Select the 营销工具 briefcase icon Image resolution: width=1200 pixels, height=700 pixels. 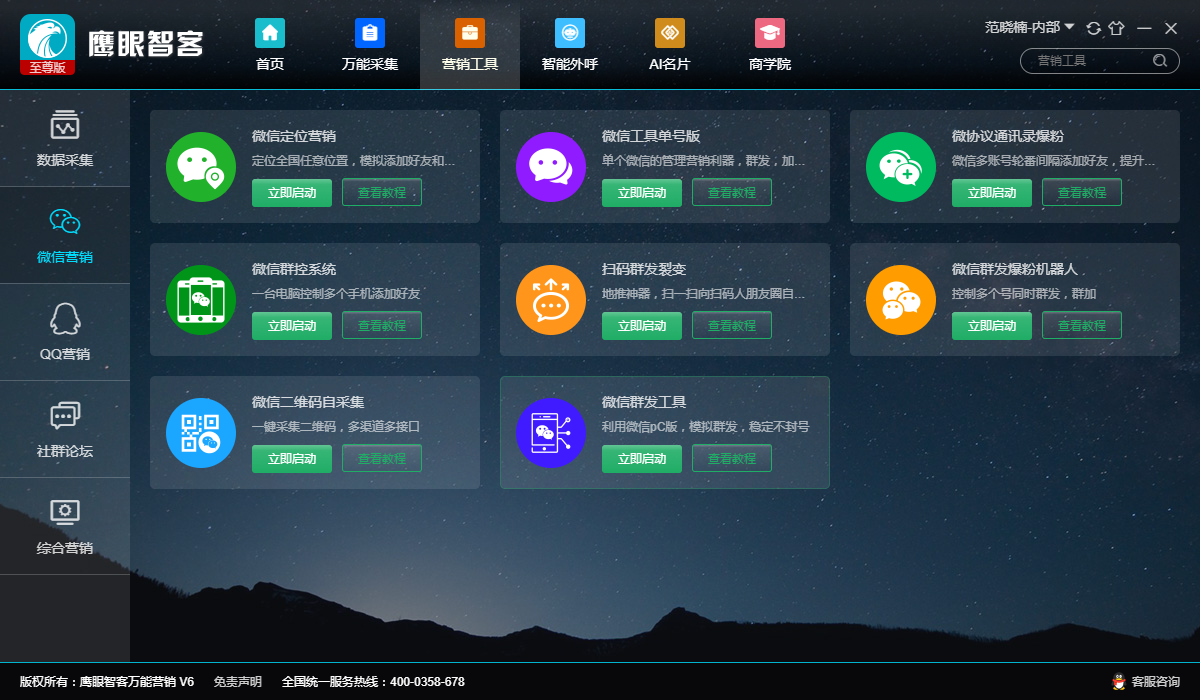pyautogui.click(x=470, y=33)
